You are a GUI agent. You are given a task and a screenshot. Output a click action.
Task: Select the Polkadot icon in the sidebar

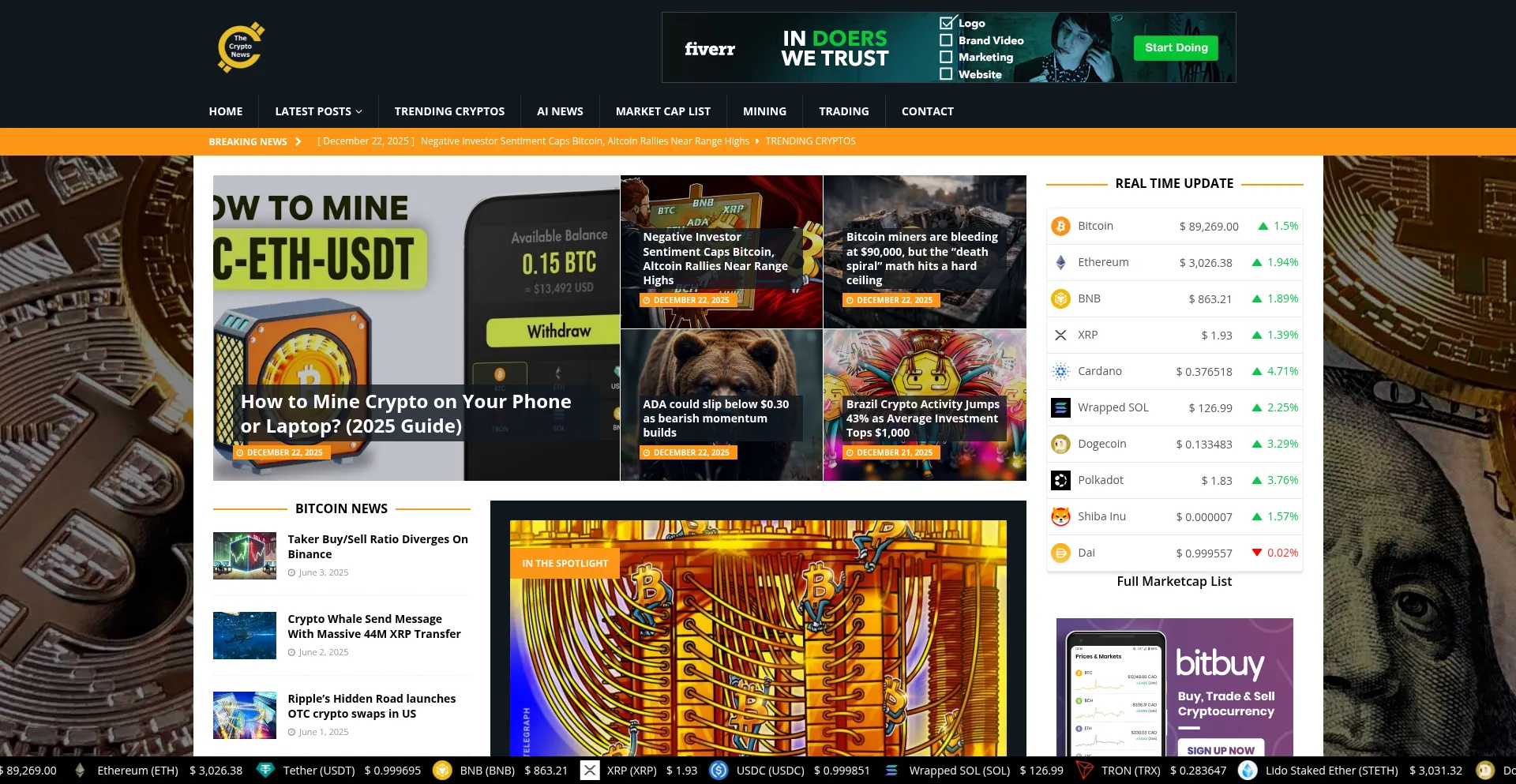pyautogui.click(x=1060, y=480)
